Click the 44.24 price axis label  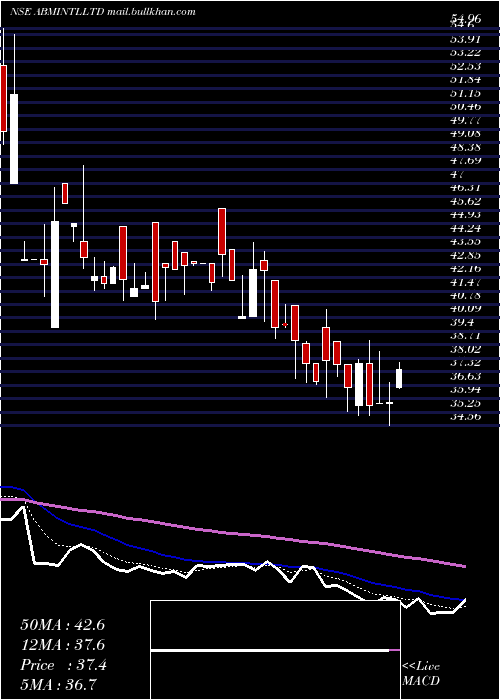(x=465, y=228)
